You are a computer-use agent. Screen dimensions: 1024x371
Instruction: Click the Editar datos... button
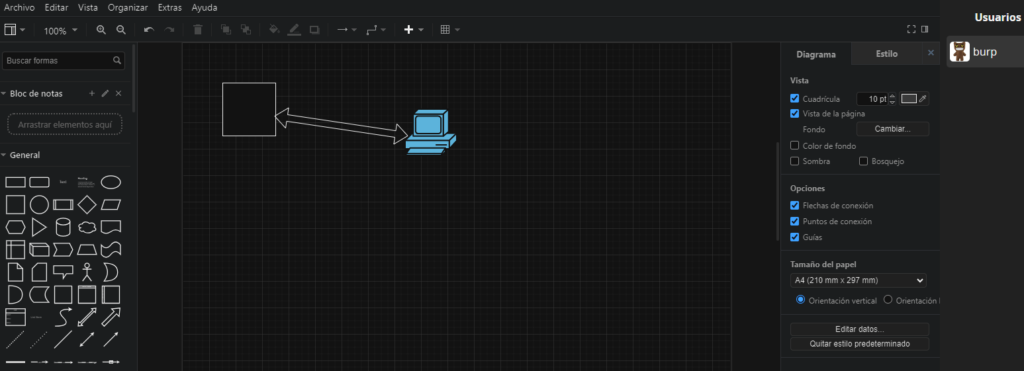(859, 329)
